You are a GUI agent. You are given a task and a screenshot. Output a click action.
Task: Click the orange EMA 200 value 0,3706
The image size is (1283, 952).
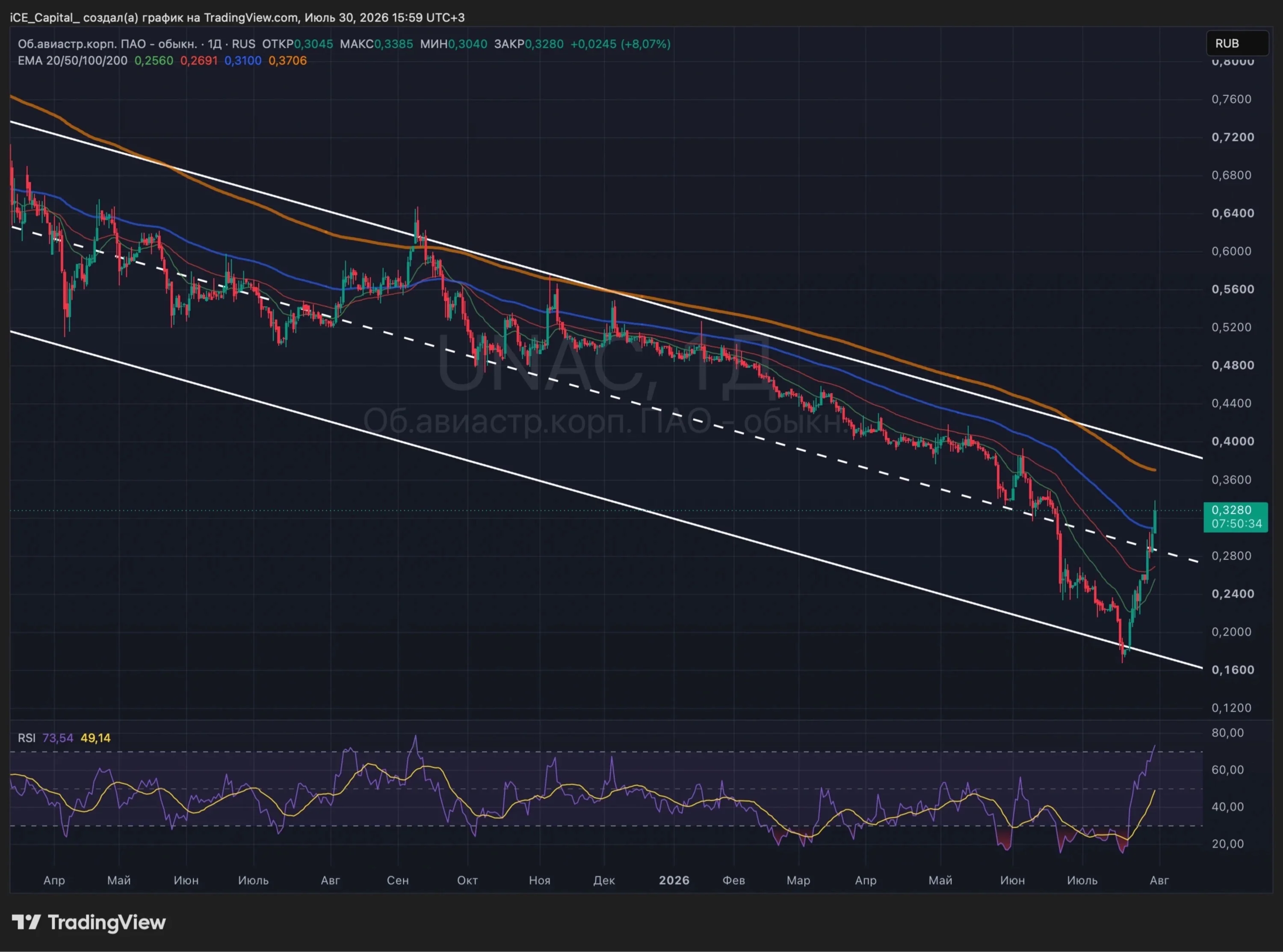(288, 61)
